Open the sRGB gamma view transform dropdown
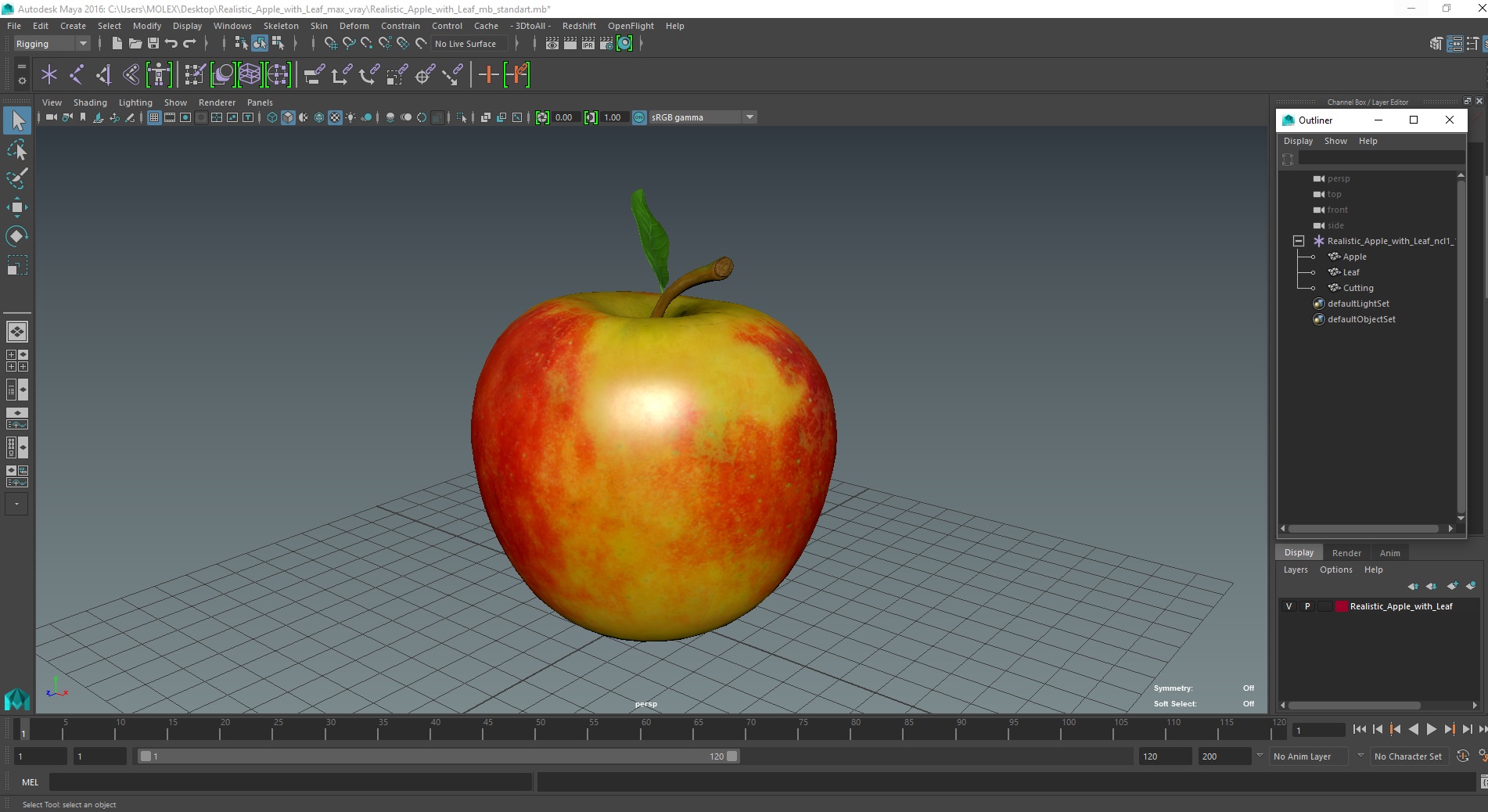 [x=703, y=117]
